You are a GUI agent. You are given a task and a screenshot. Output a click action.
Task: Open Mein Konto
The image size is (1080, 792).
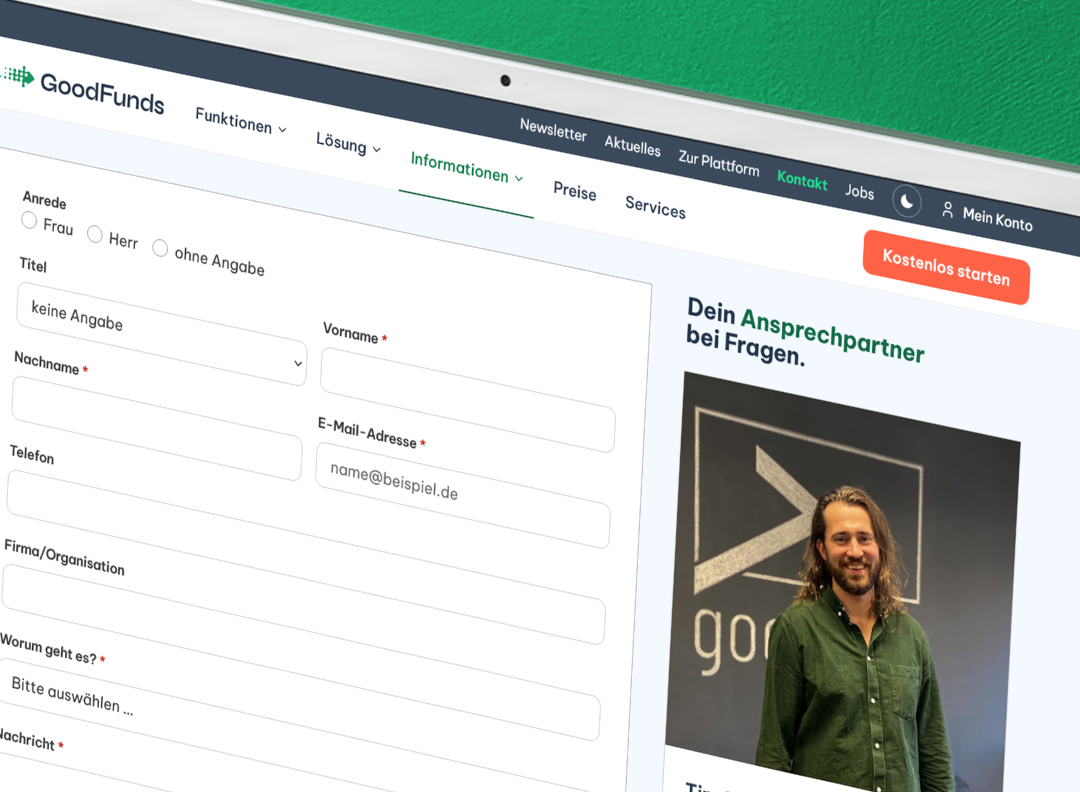[x=997, y=219]
